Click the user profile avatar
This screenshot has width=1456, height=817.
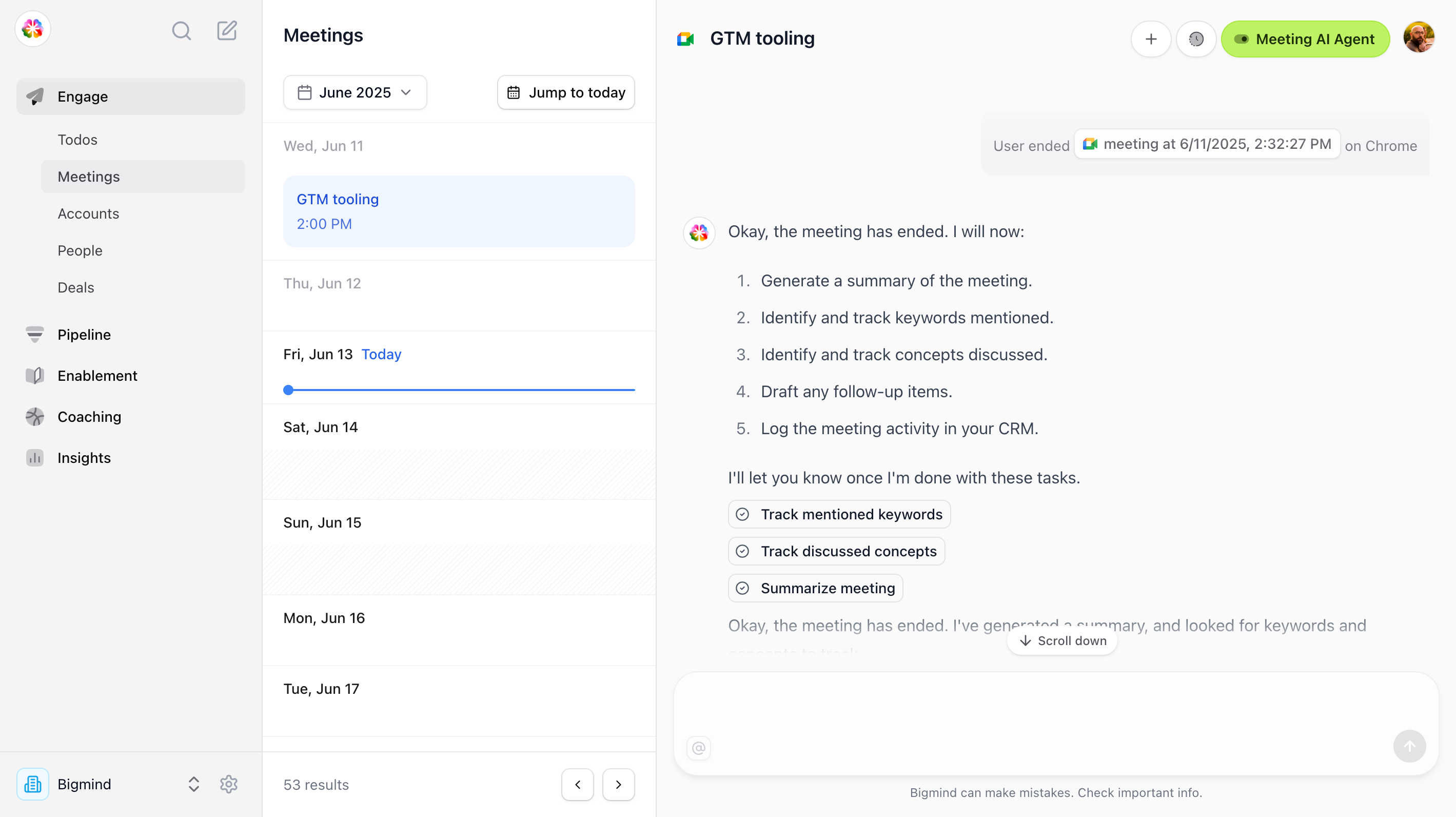(x=1418, y=38)
